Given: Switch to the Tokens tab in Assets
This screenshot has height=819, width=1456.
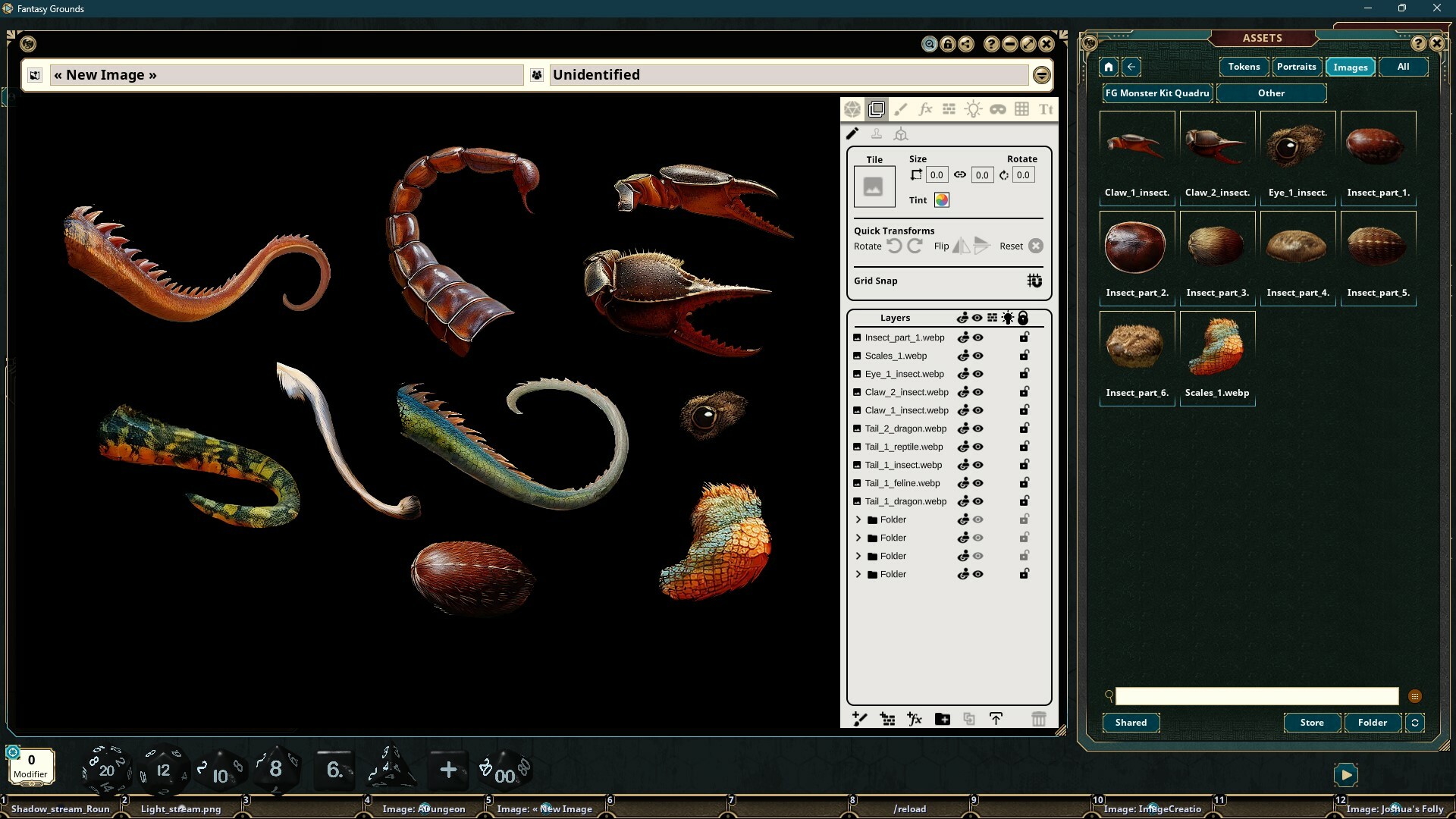Looking at the screenshot, I should pos(1243,67).
